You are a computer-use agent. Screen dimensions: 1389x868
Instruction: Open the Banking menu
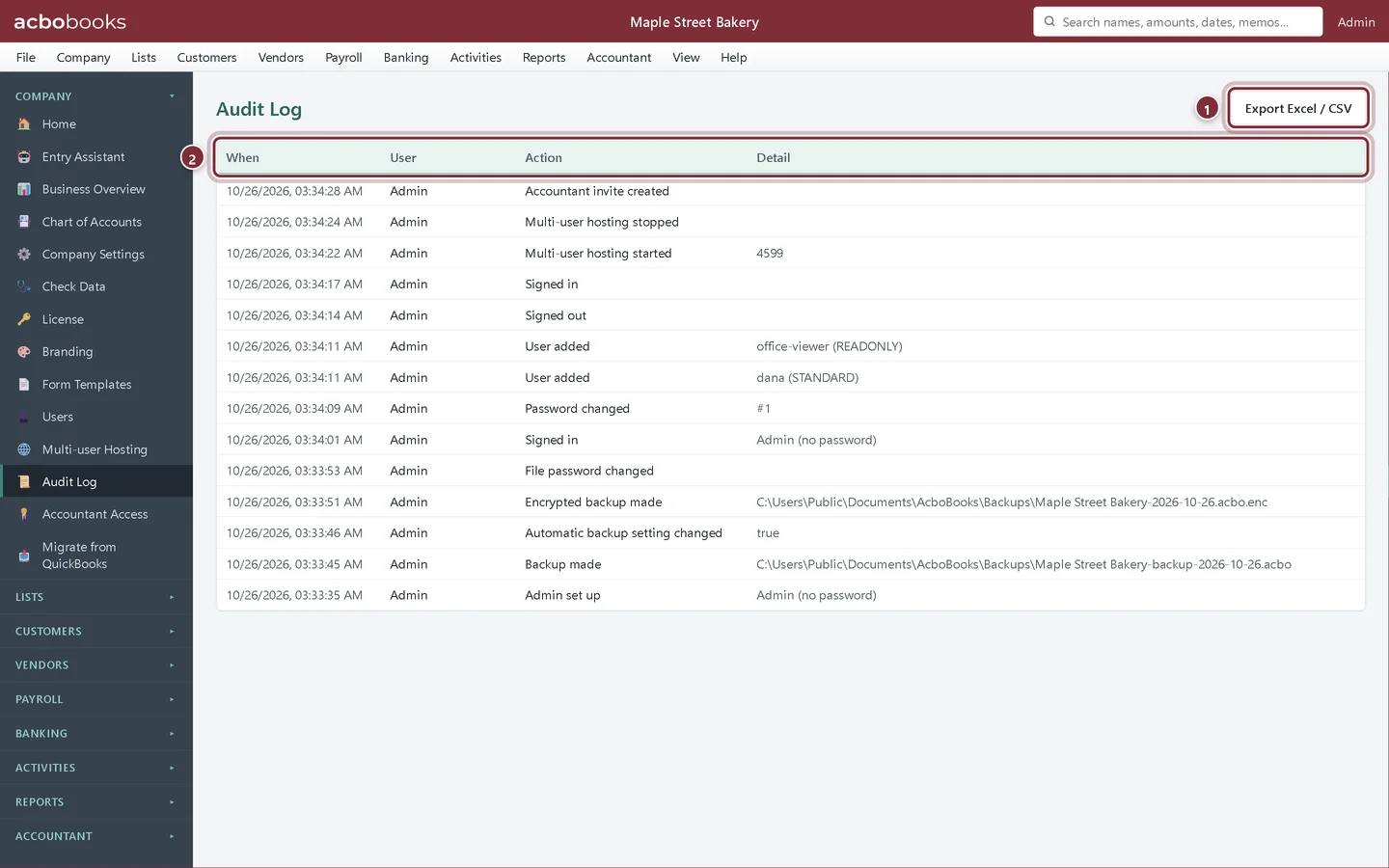click(x=406, y=58)
